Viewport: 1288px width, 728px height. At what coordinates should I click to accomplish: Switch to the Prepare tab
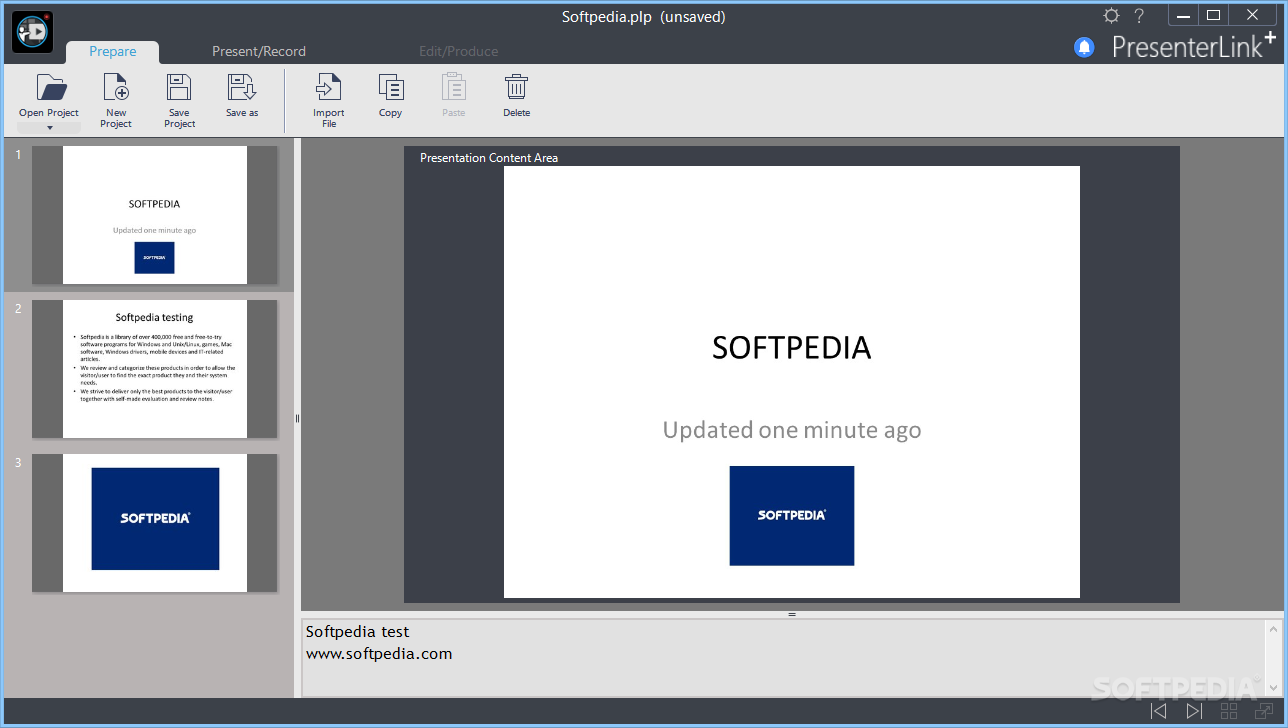pos(113,52)
